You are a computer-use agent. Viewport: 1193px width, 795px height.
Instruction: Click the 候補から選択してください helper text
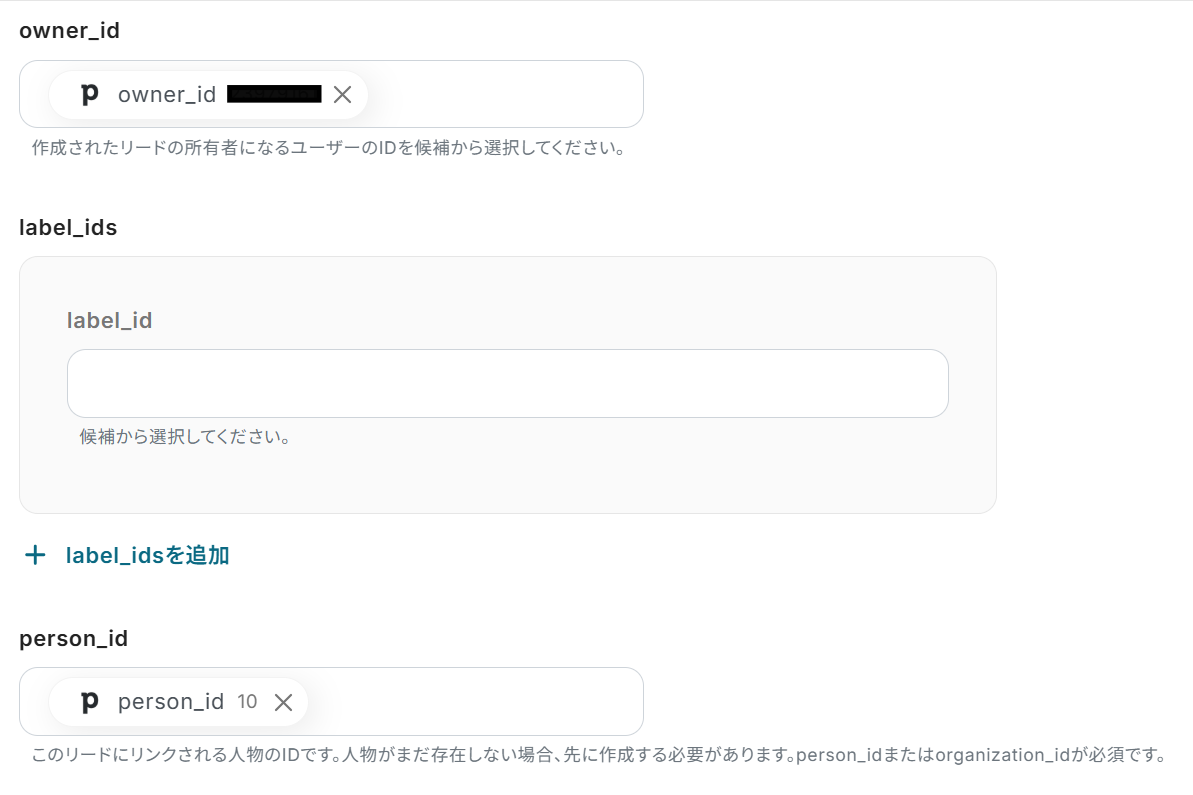pyautogui.click(x=186, y=437)
